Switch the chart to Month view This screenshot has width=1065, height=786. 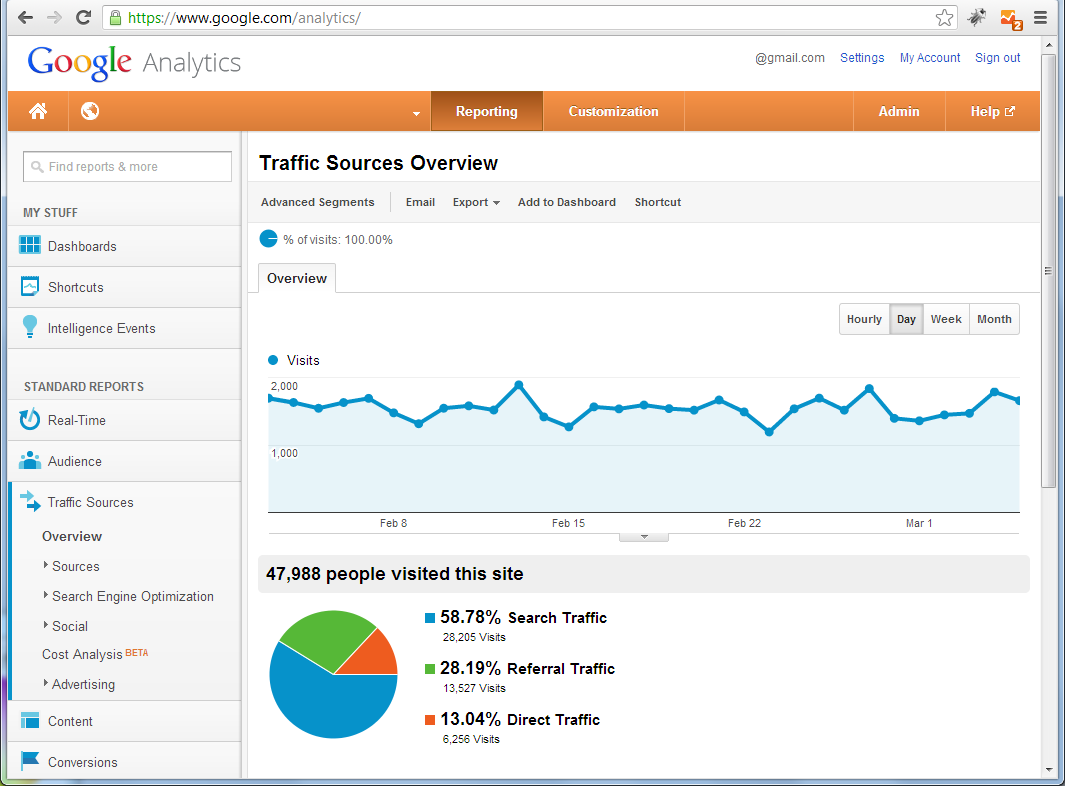pos(994,319)
